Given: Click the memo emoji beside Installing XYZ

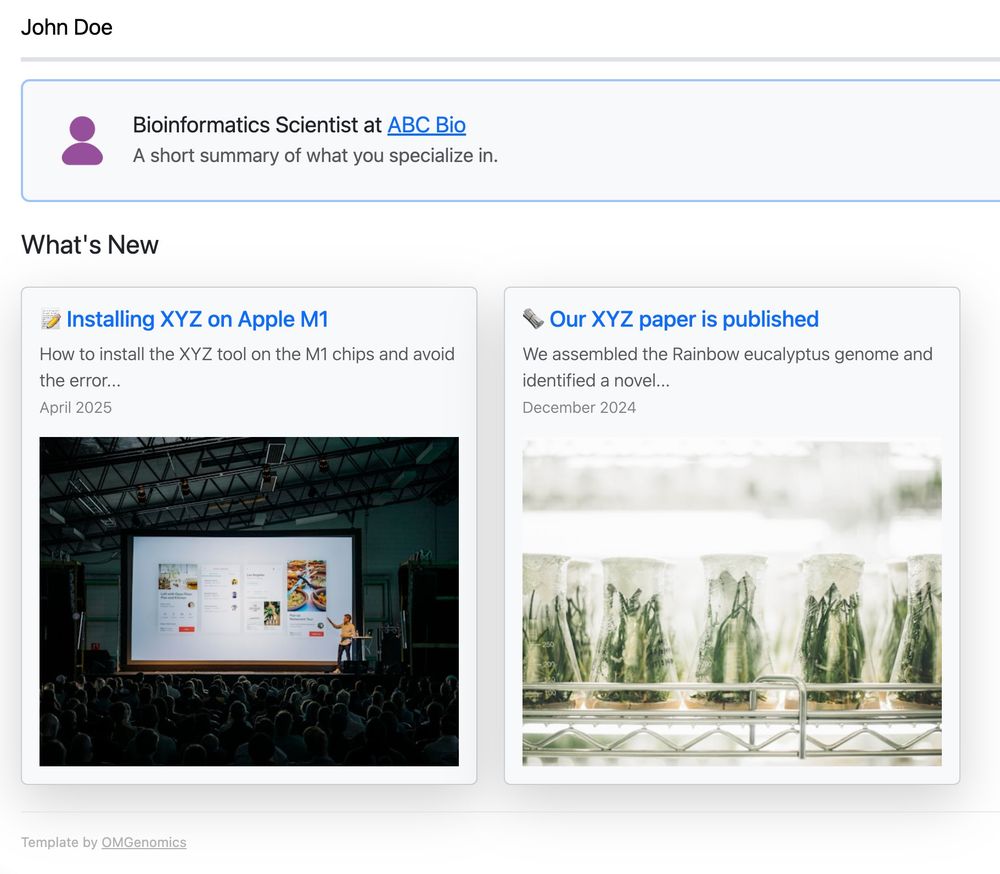Looking at the screenshot, I should pyautogui.click(x=50, y=319).
